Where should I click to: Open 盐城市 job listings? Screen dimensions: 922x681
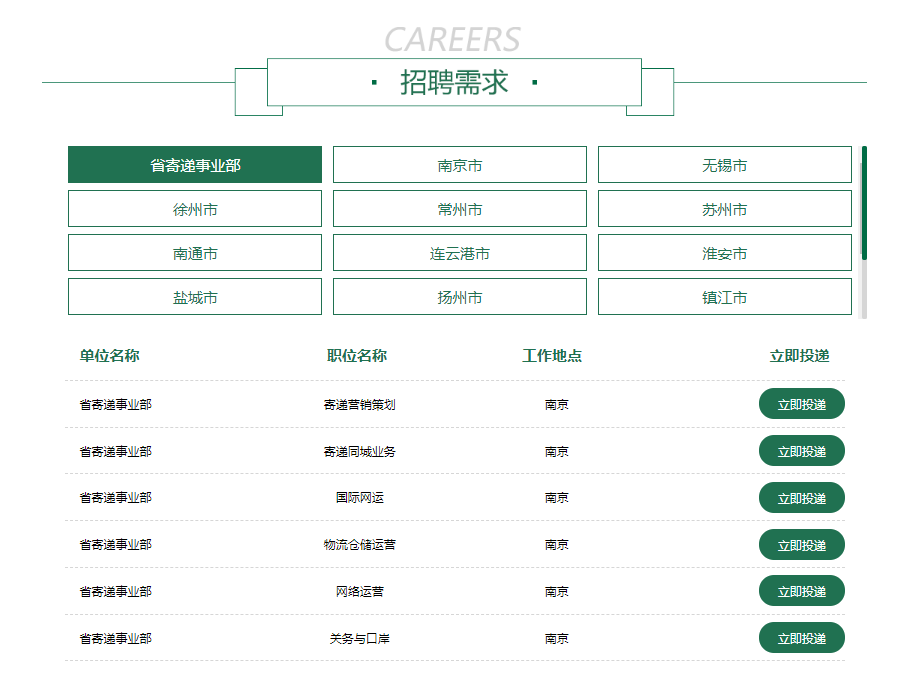[193, 296]
